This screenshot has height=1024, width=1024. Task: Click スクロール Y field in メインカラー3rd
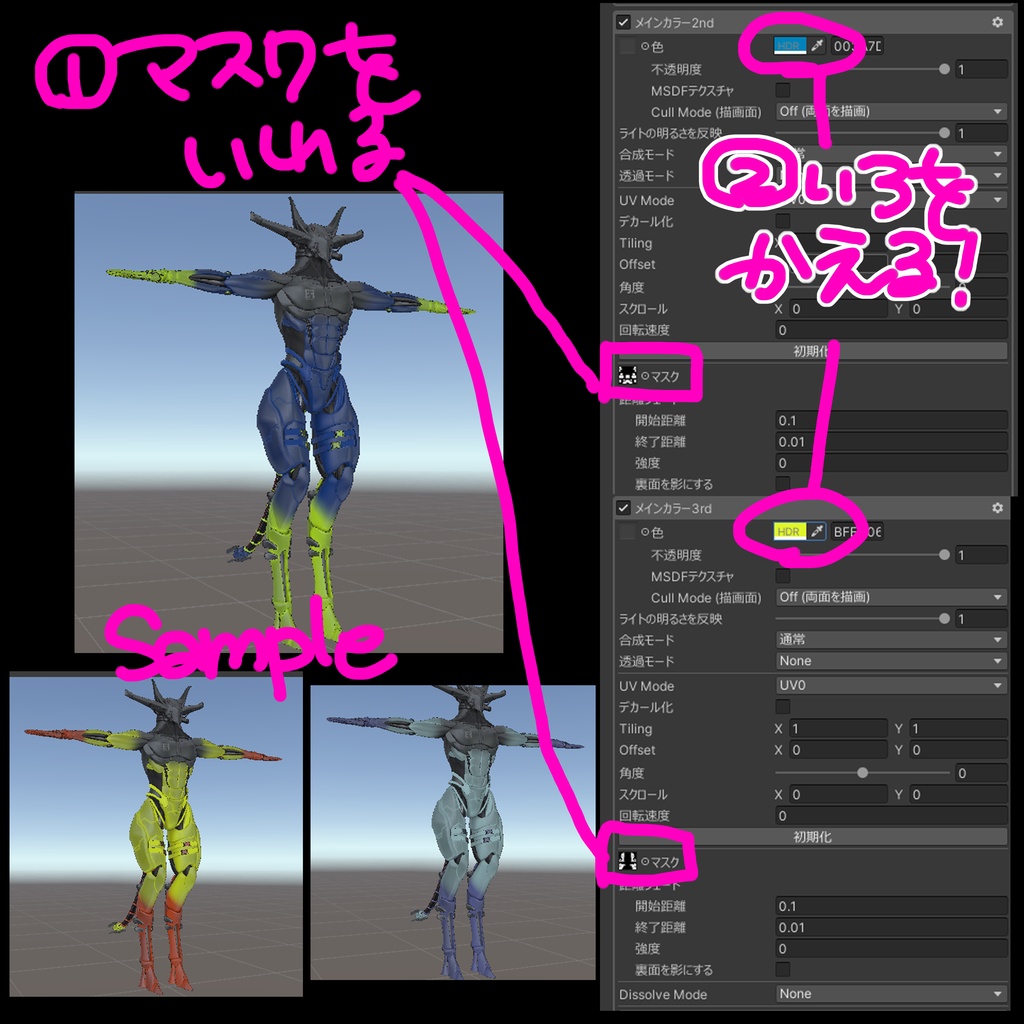click(x=959, y=794)
